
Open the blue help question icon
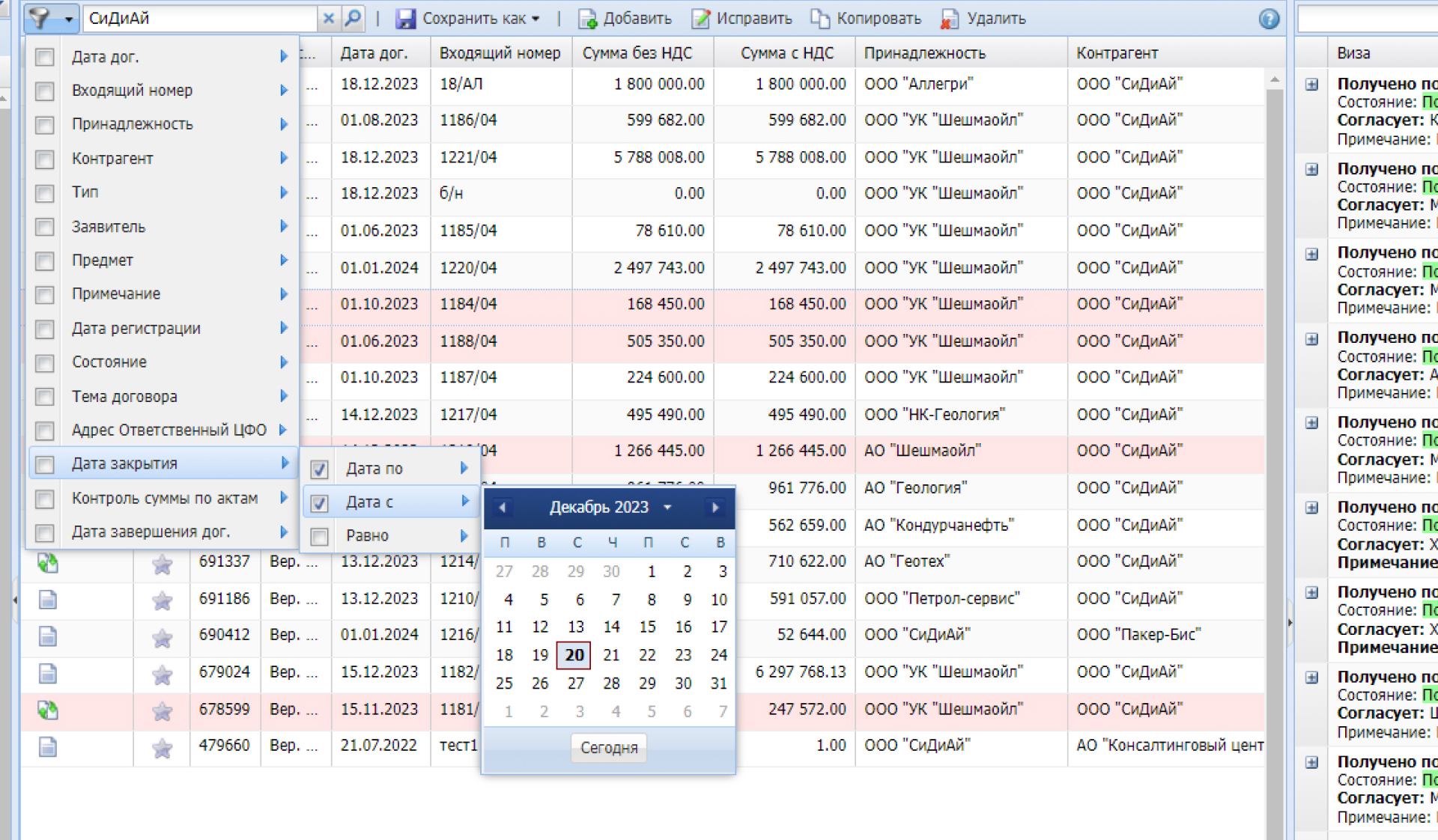[1269, 19]
